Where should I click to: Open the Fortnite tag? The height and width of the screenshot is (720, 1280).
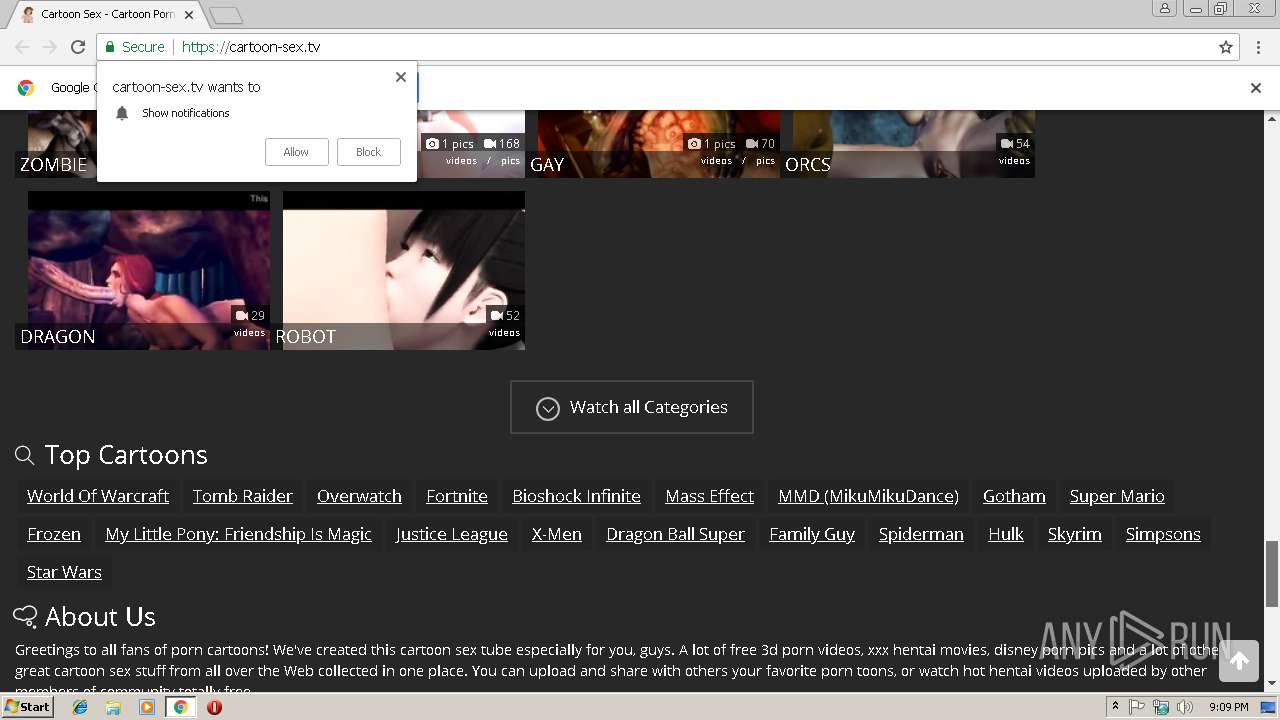click(x=457, y=496)
